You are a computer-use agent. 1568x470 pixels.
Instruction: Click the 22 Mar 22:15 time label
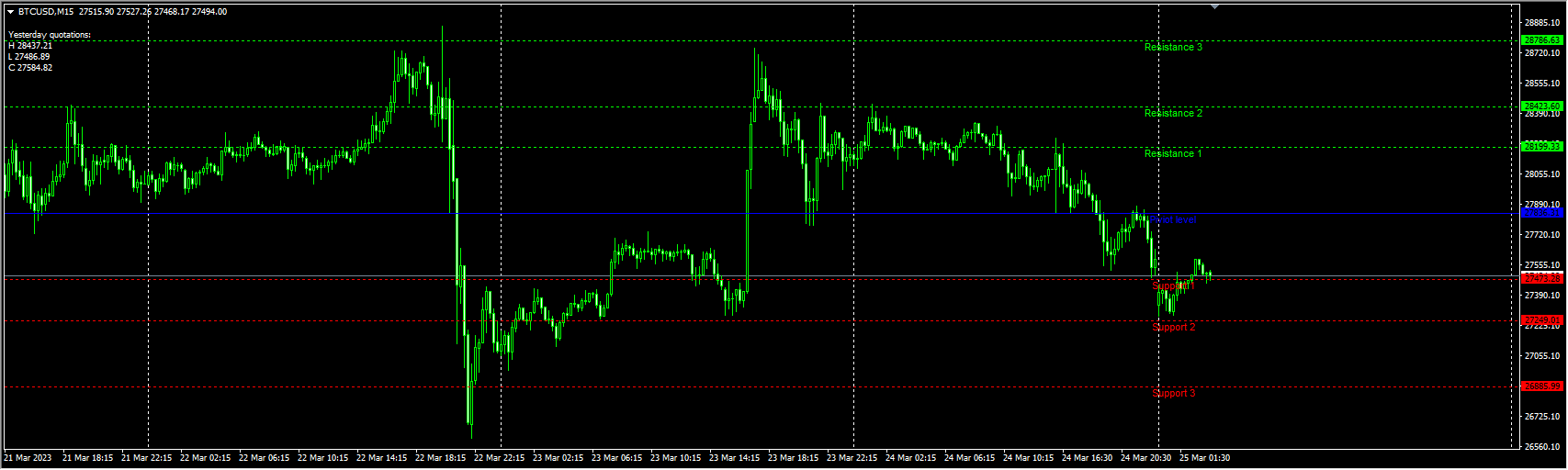pos(500,458)
